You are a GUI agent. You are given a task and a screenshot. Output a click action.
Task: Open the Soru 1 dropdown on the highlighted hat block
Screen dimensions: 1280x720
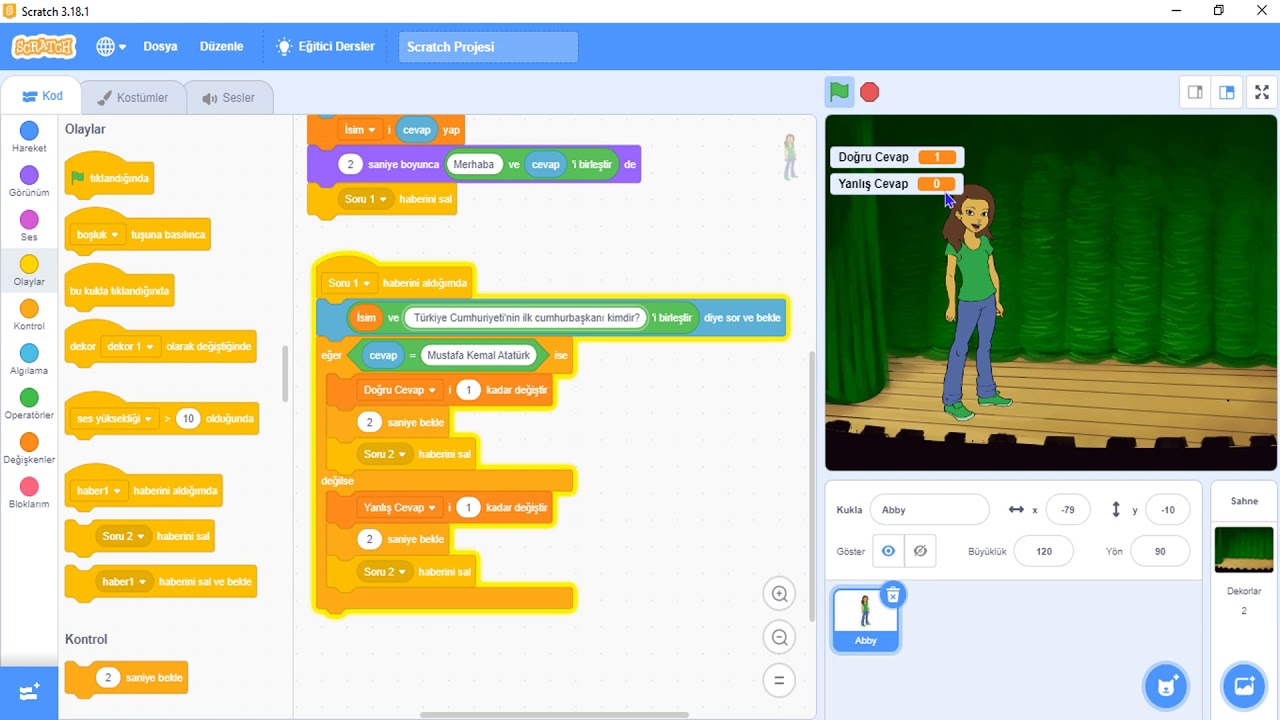click(350, 283)
